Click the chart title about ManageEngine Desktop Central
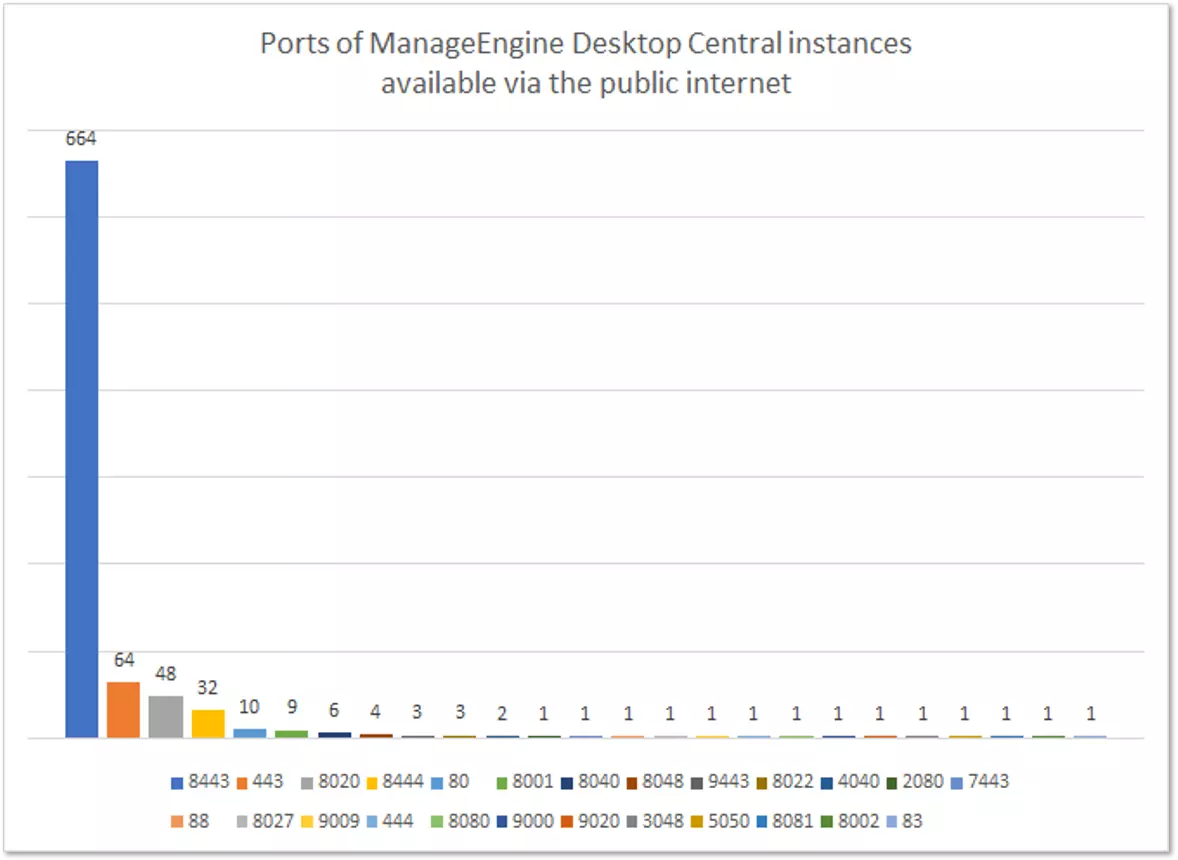Screen dimensions: 1178x860 coord(586,63)
